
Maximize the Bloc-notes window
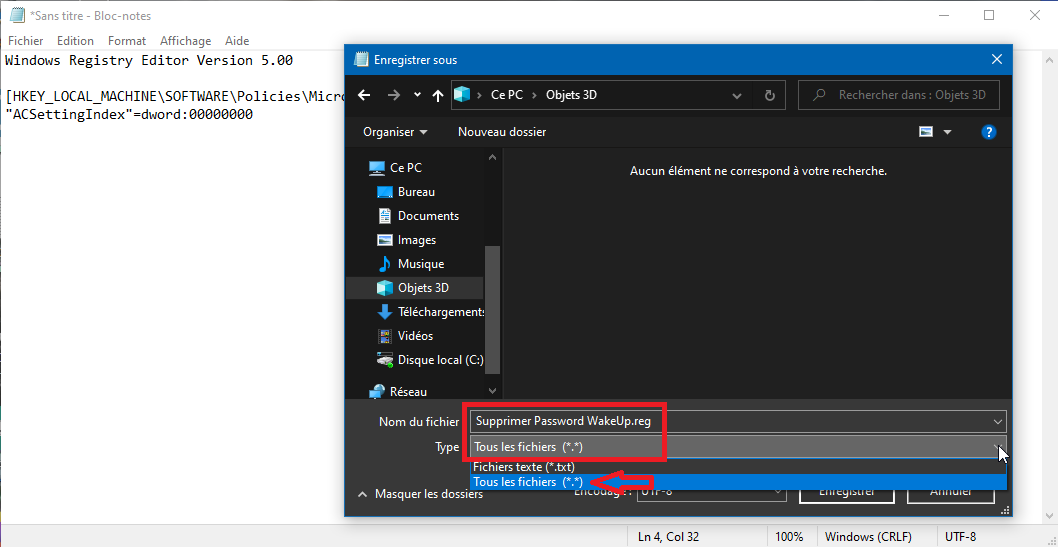click(989, 15)
